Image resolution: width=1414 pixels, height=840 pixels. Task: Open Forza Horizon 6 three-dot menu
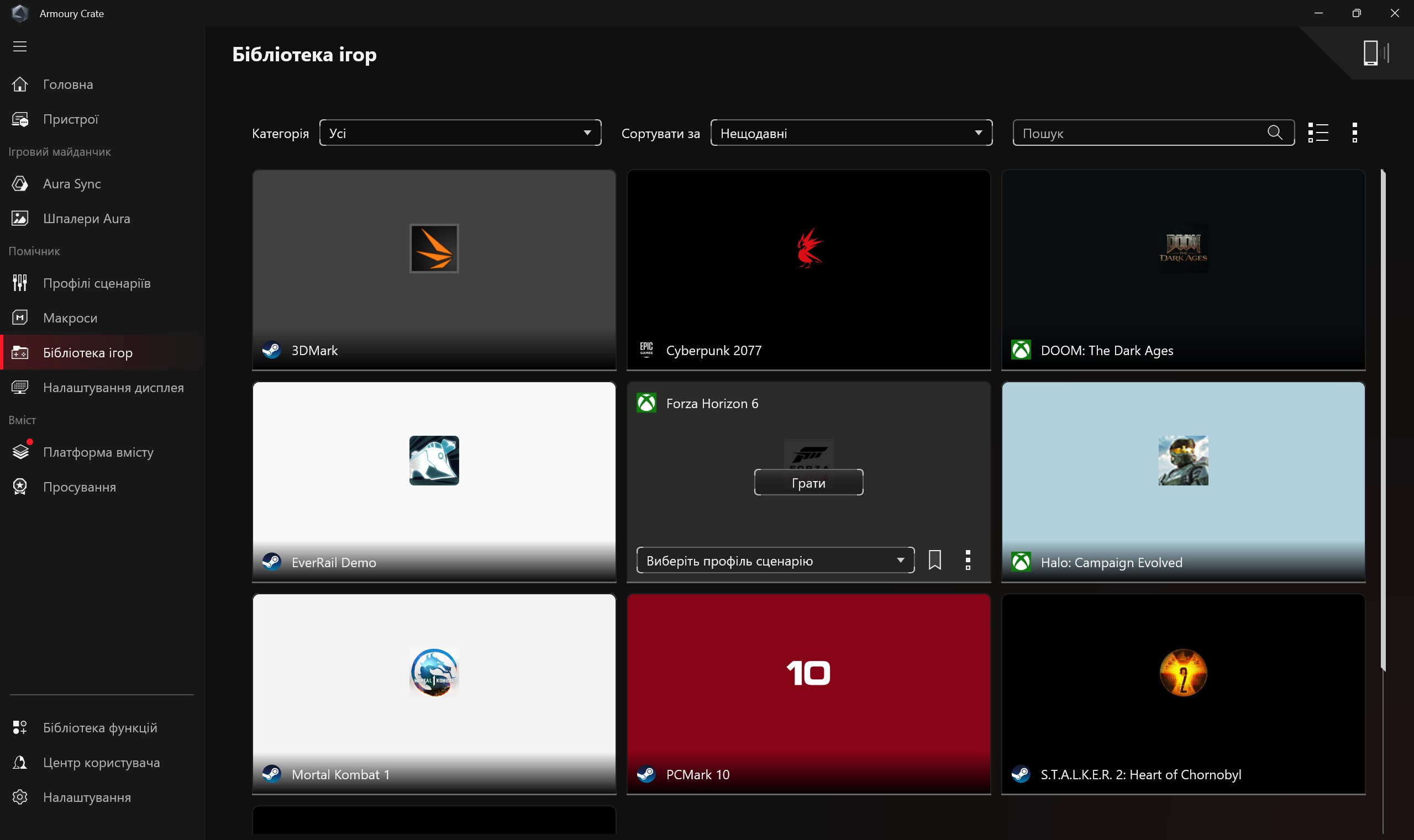click(968, 560)
